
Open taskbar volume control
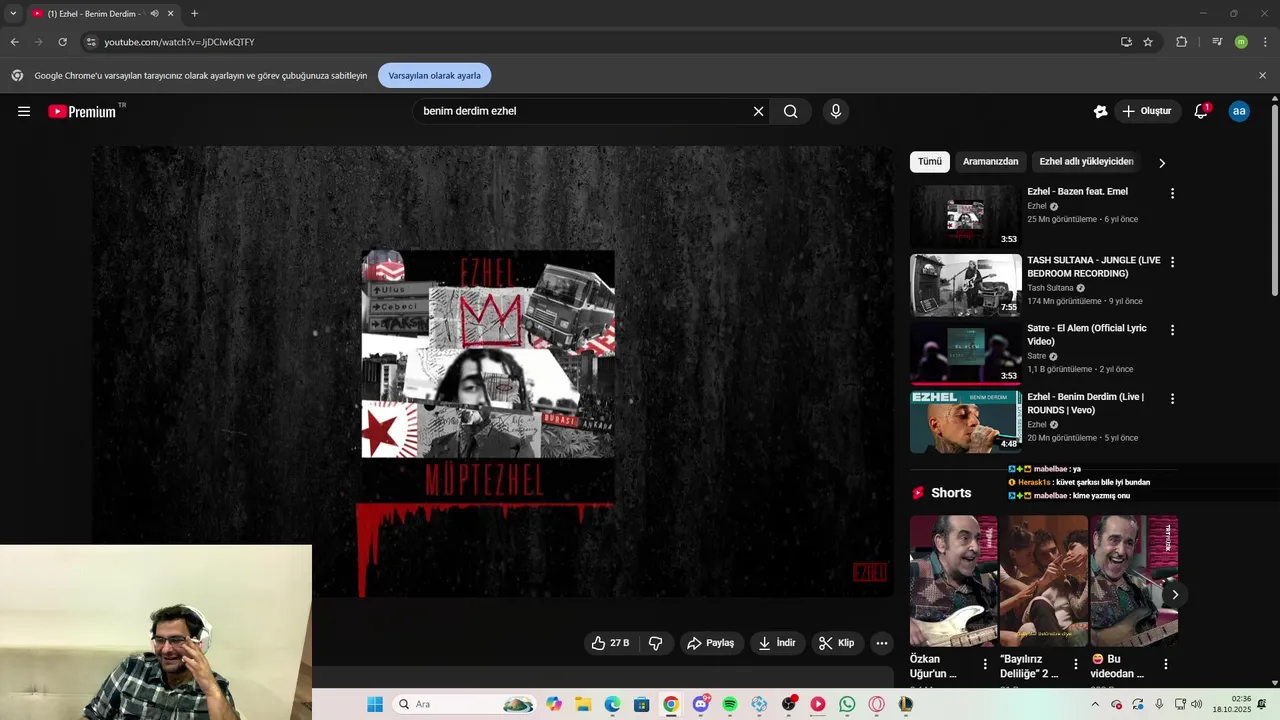1196,704
